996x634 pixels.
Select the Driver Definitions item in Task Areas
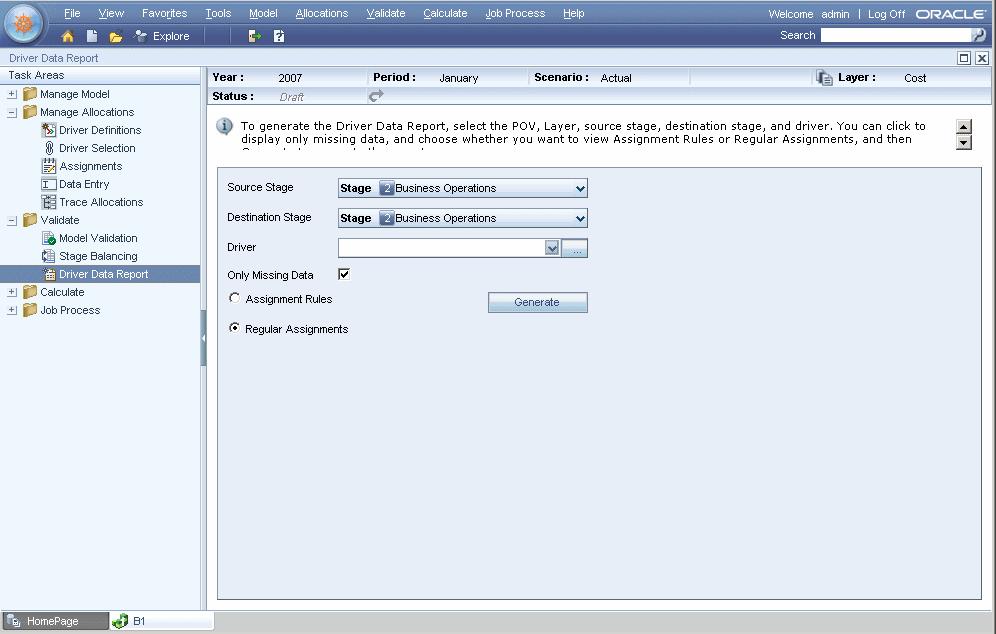click(x=102, y=130)
